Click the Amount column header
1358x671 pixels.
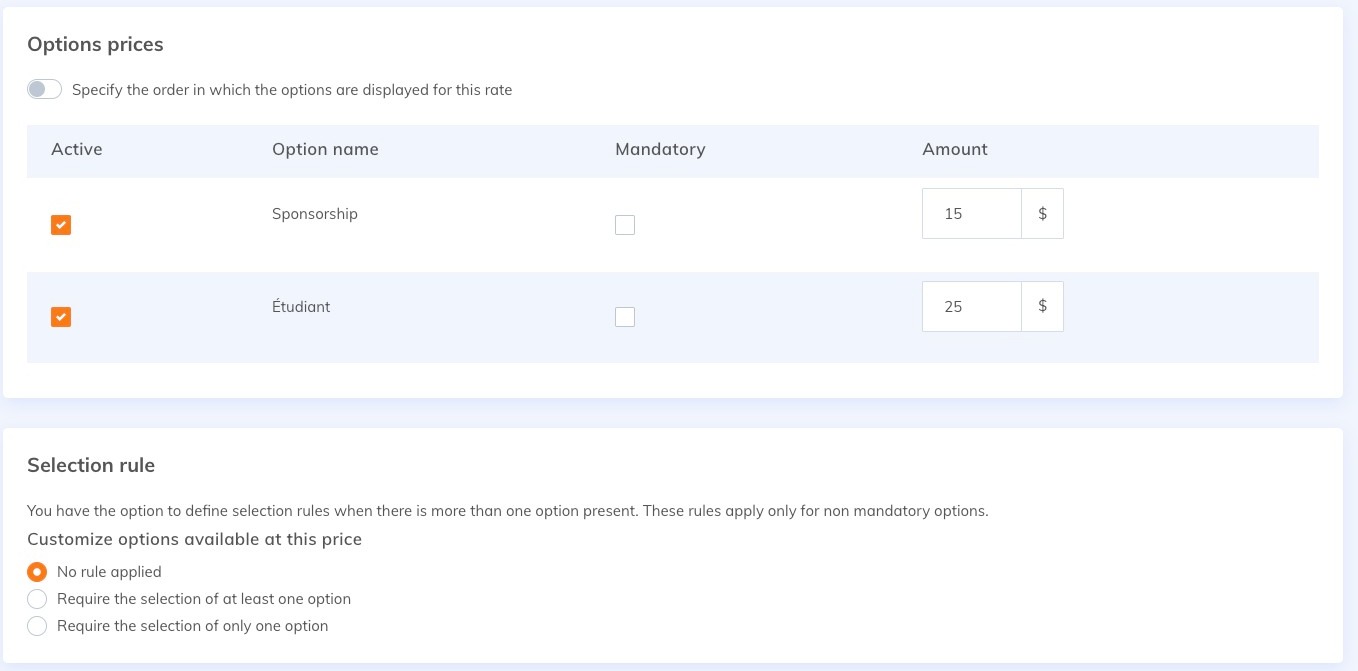[954, 149]
